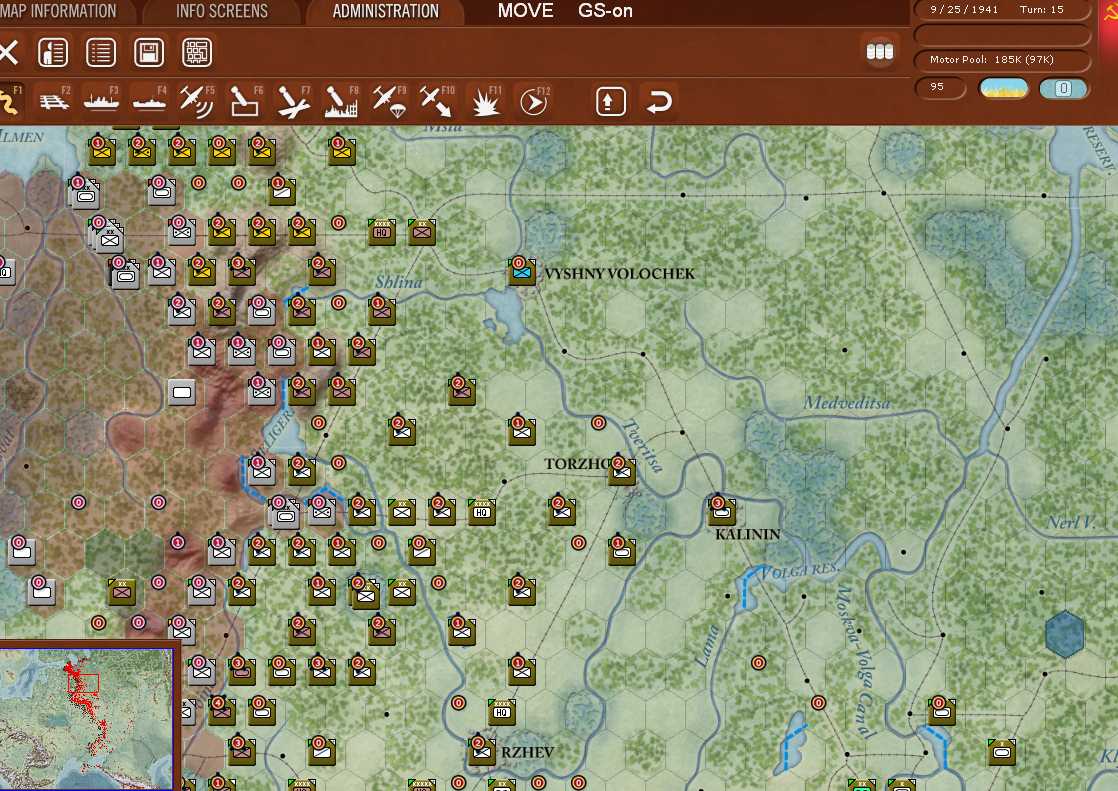1118x791 pixels.
Task: Click the dark blue highlighted hex at right
Action: pos(1065,633)
